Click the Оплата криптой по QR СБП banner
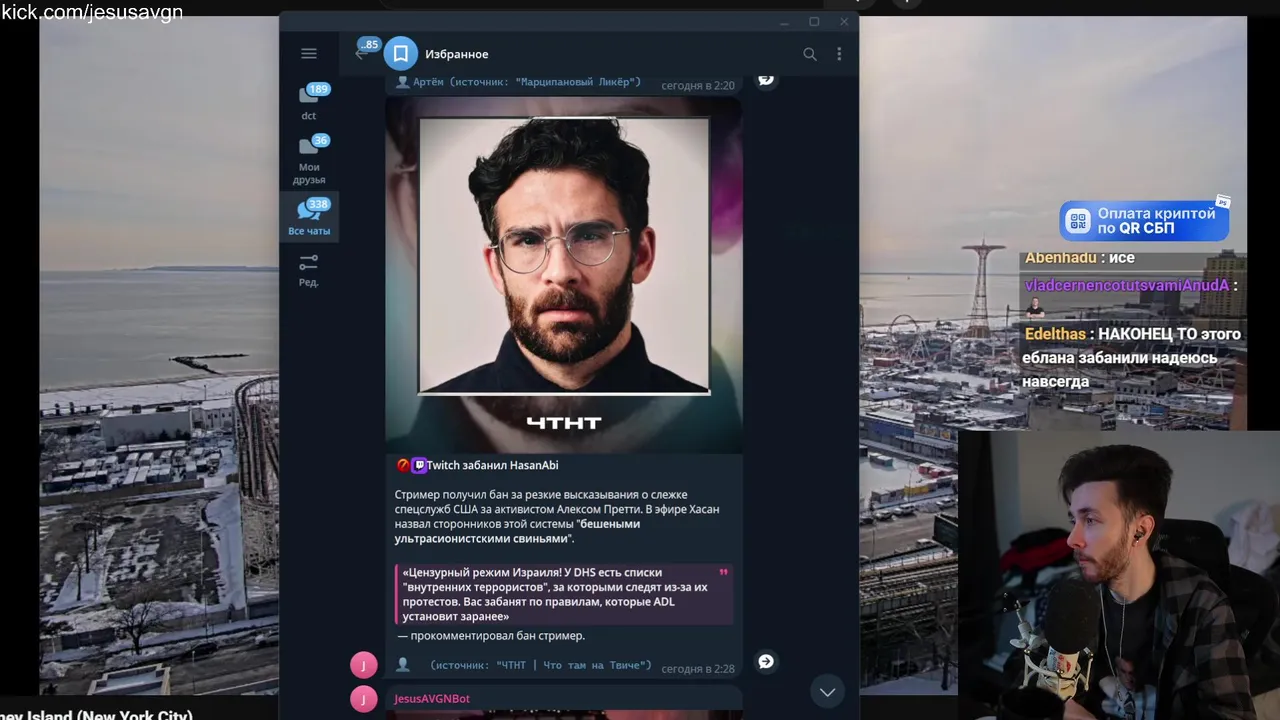The height and width of the screenshot is (720, 1280). tap(1144, 221)
